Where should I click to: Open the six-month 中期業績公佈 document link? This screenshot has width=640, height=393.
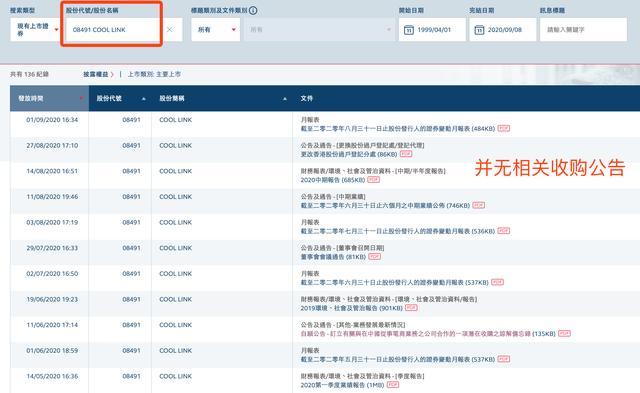pos(385,205)
